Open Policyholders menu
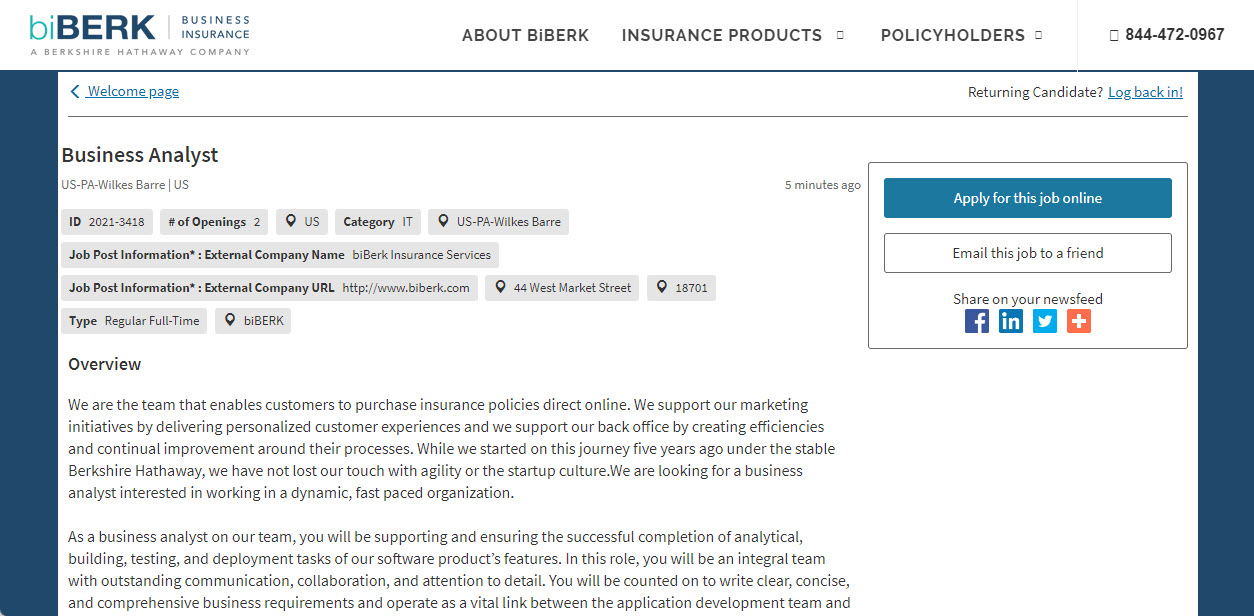 953,35
